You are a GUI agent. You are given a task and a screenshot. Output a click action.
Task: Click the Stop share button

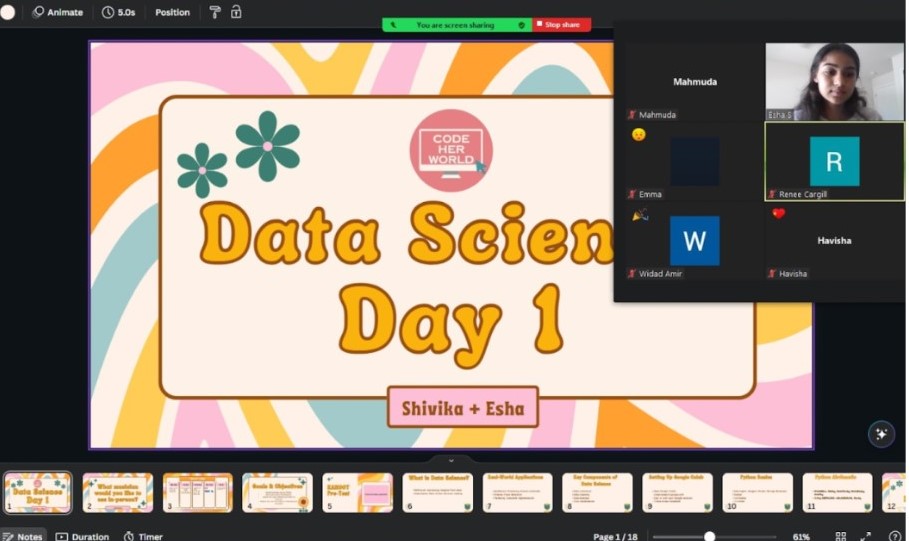pos(561,24)
